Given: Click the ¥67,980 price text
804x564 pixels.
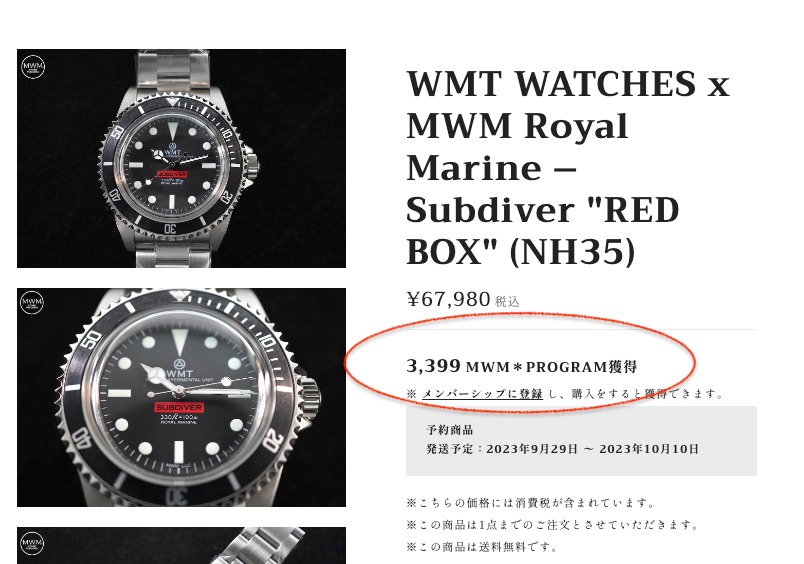Looking at the screenshot, I should 449,299.
